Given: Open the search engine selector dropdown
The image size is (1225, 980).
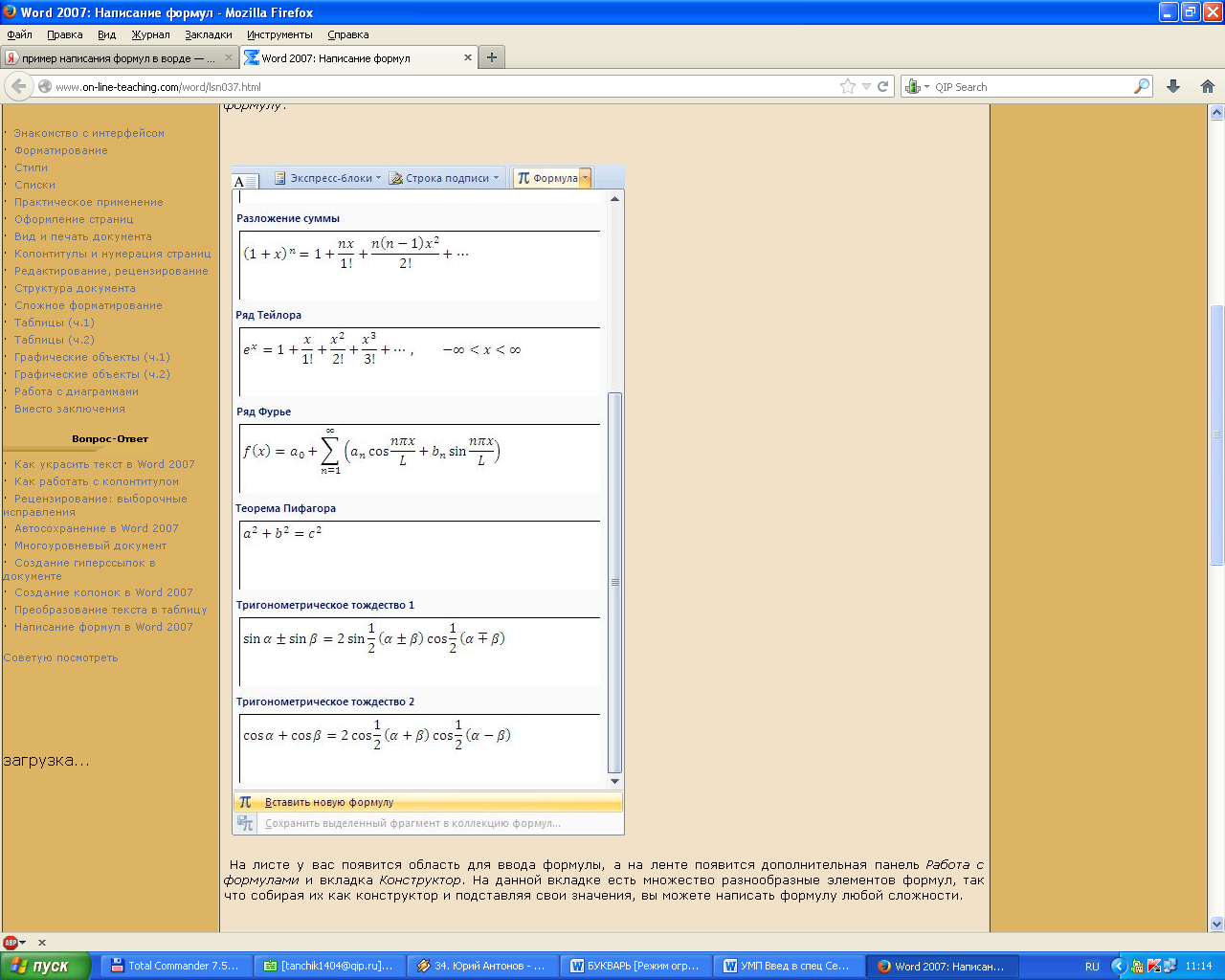Looking at the screenshot, I should tap(917, 86).
